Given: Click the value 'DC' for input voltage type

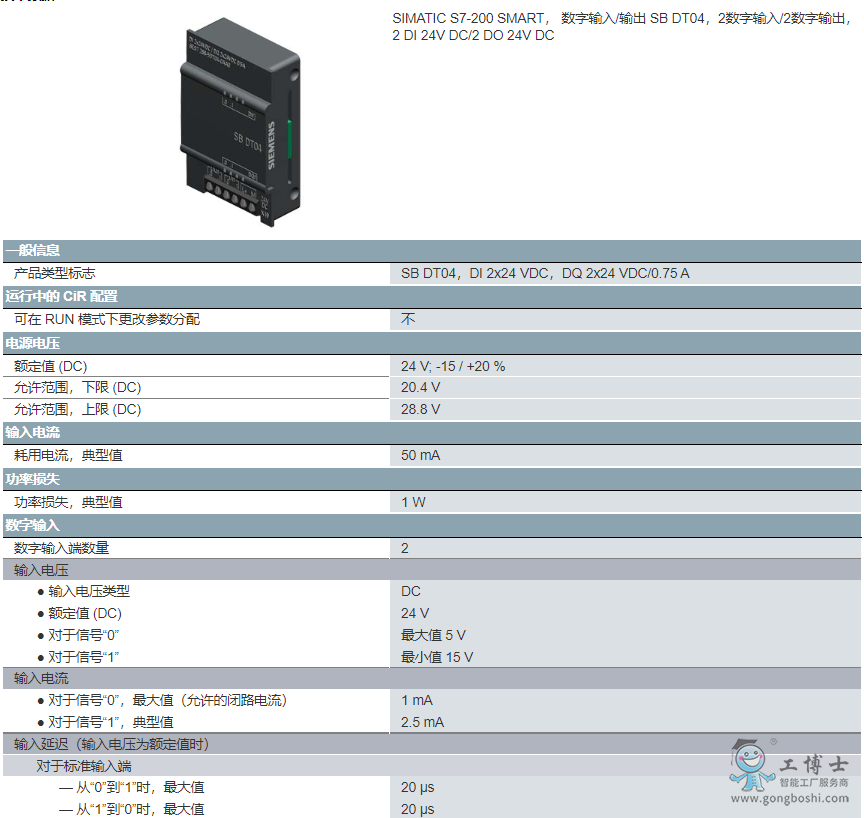Looking at the screenshot, I should pos(411,592).
